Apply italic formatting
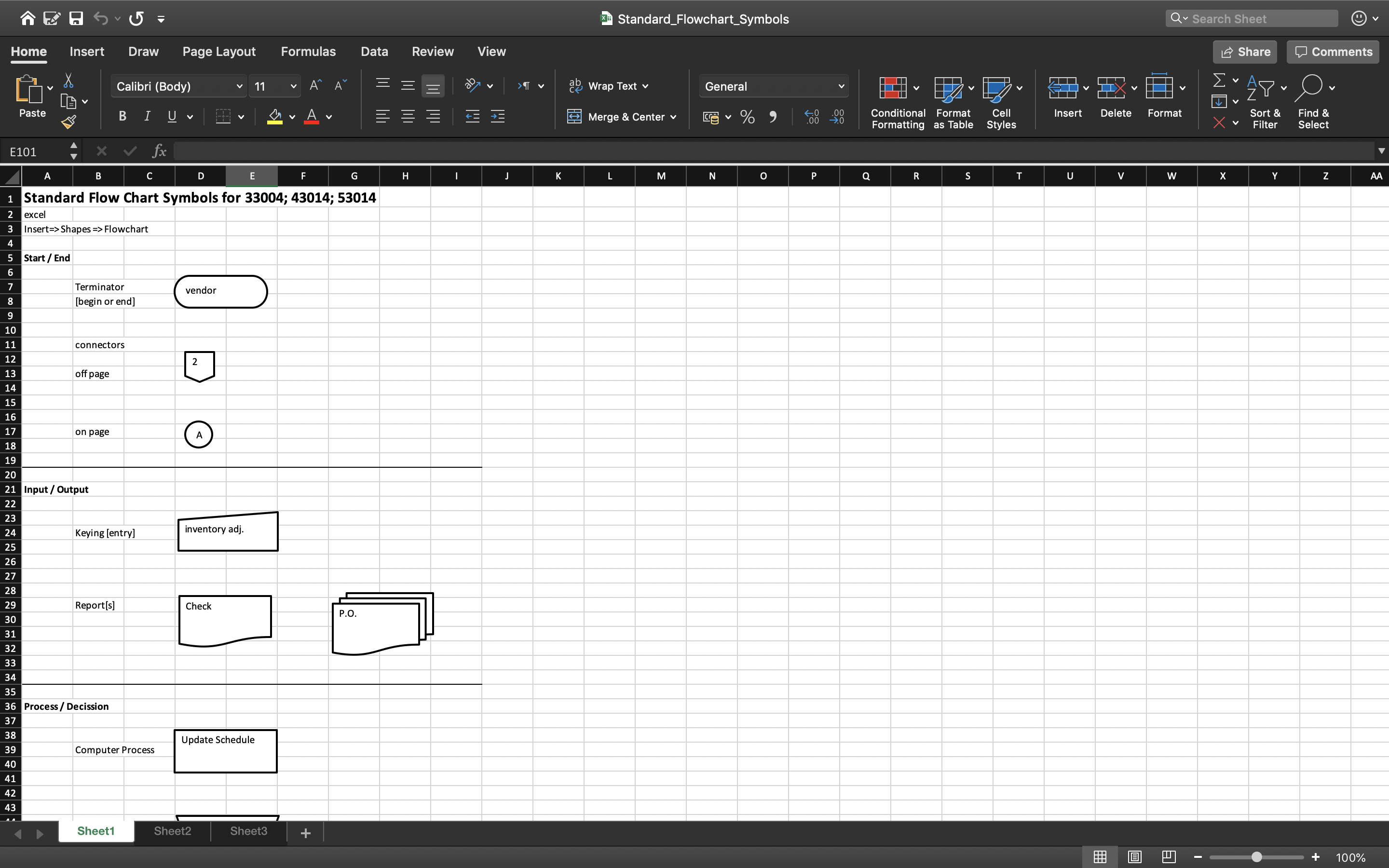The width and height of the screenshot is (1389, 868). coord(147,117)
